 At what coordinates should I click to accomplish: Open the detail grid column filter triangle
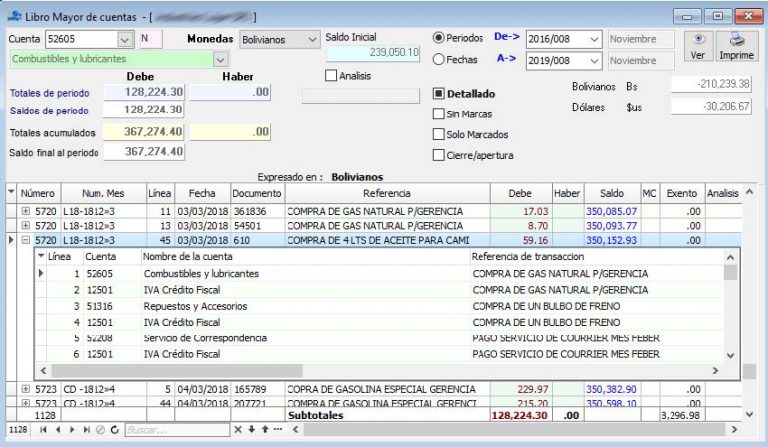pos(41,256)
